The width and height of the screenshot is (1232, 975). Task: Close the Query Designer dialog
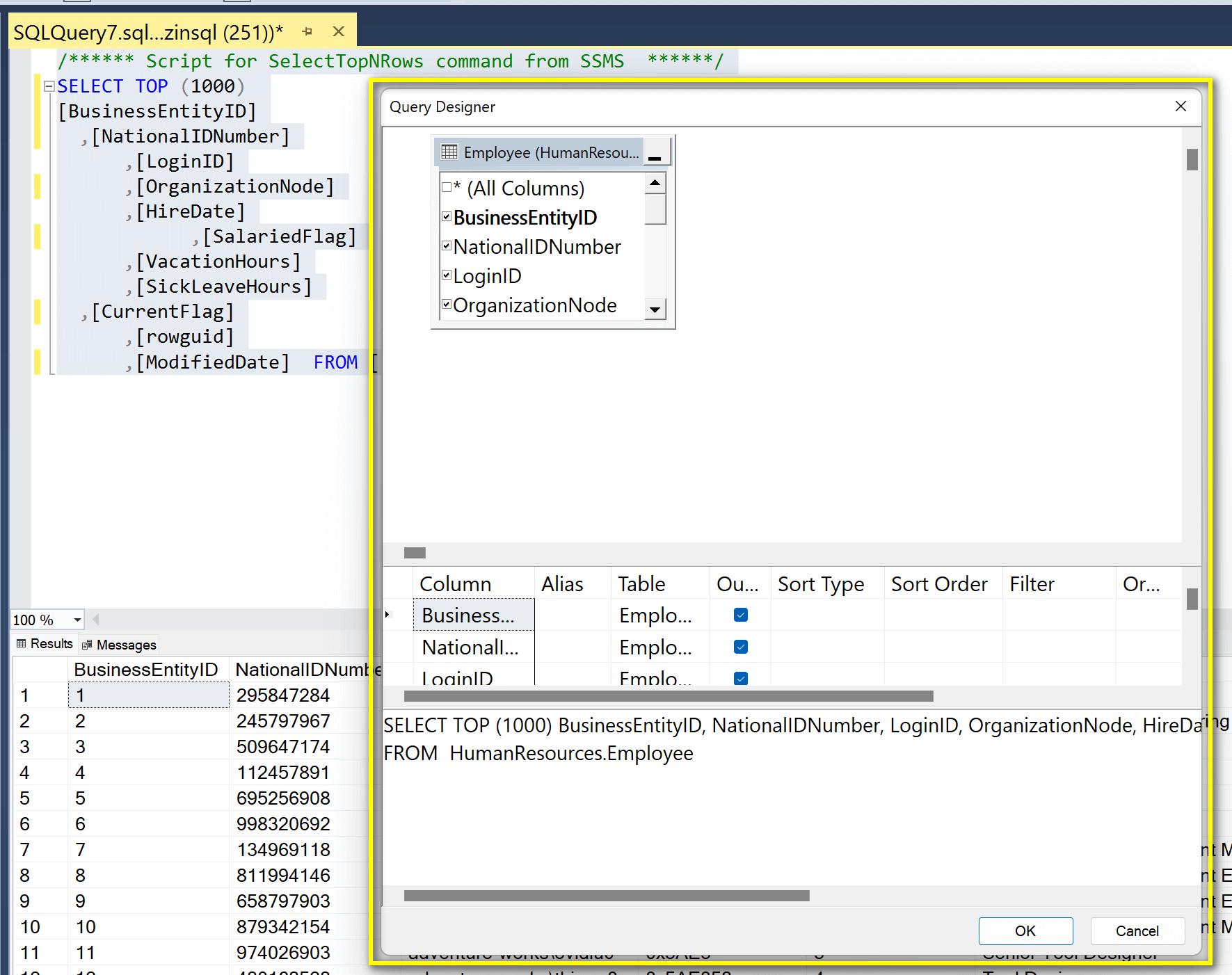(1181, 106)
